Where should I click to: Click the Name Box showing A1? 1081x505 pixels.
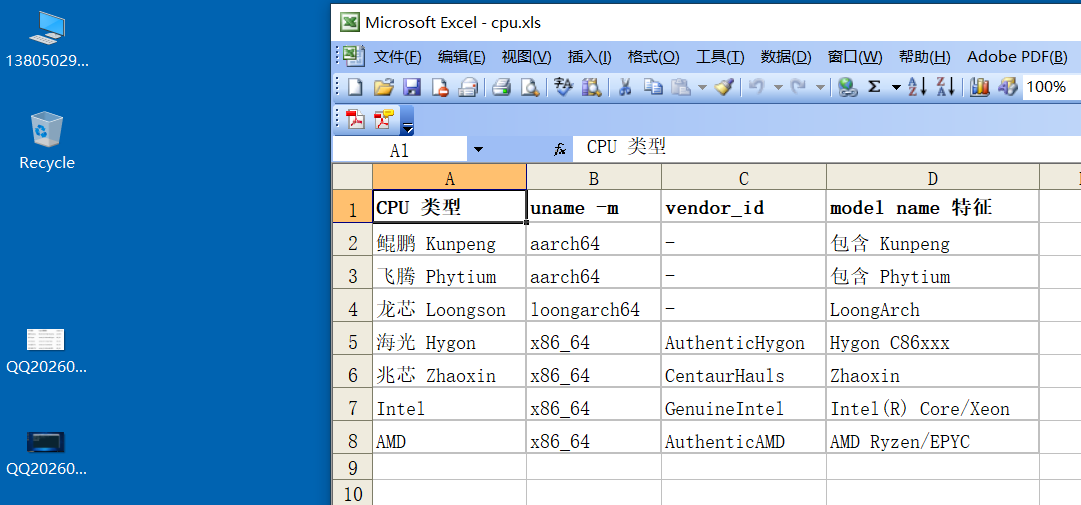click(x=400, y=150)
